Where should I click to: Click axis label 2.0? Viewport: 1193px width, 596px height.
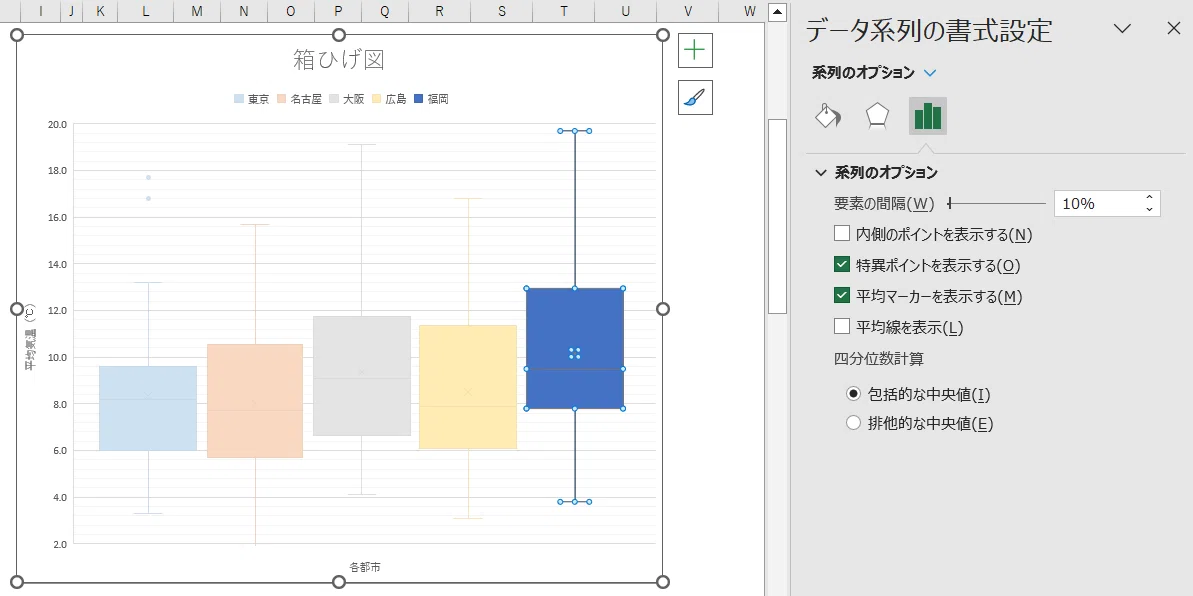(58, 544)
